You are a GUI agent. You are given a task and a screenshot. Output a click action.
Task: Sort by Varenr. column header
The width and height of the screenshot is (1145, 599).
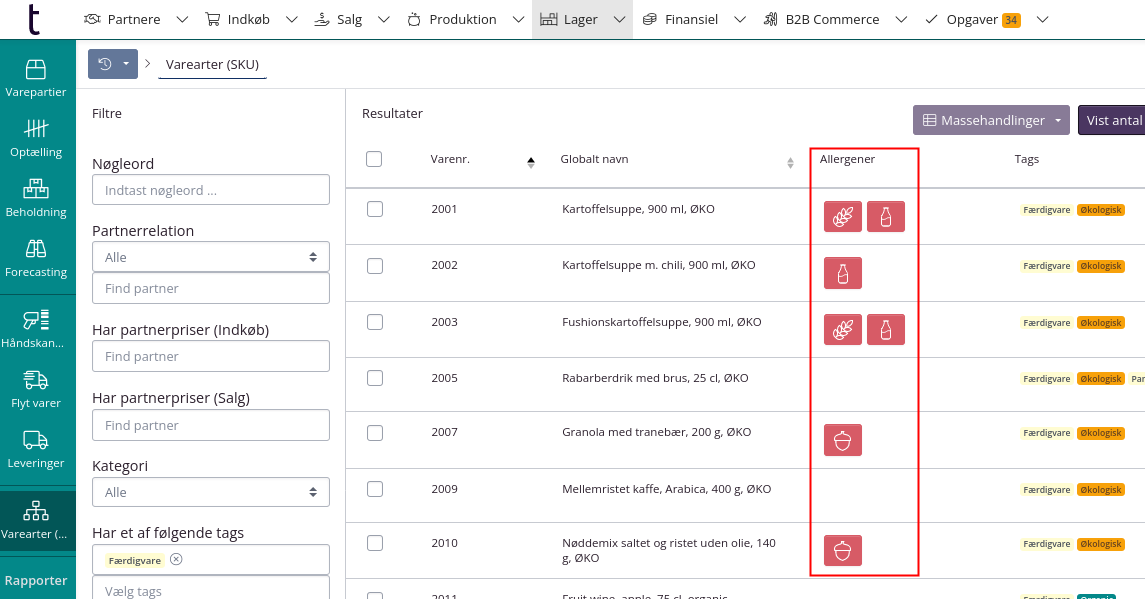point(451,160)
